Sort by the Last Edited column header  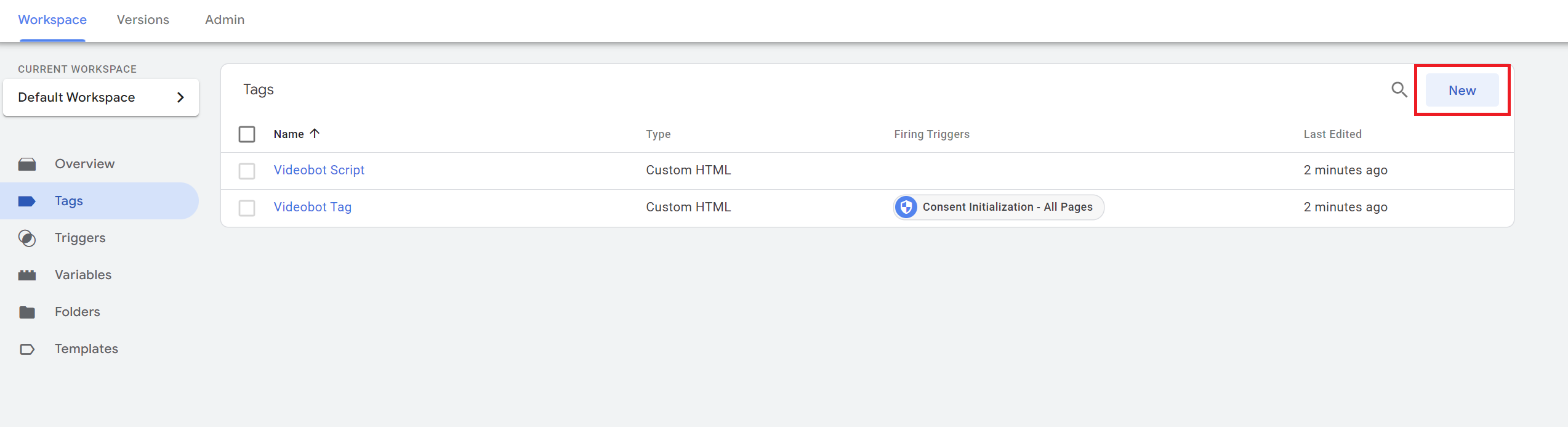(x=1332, y=134)
